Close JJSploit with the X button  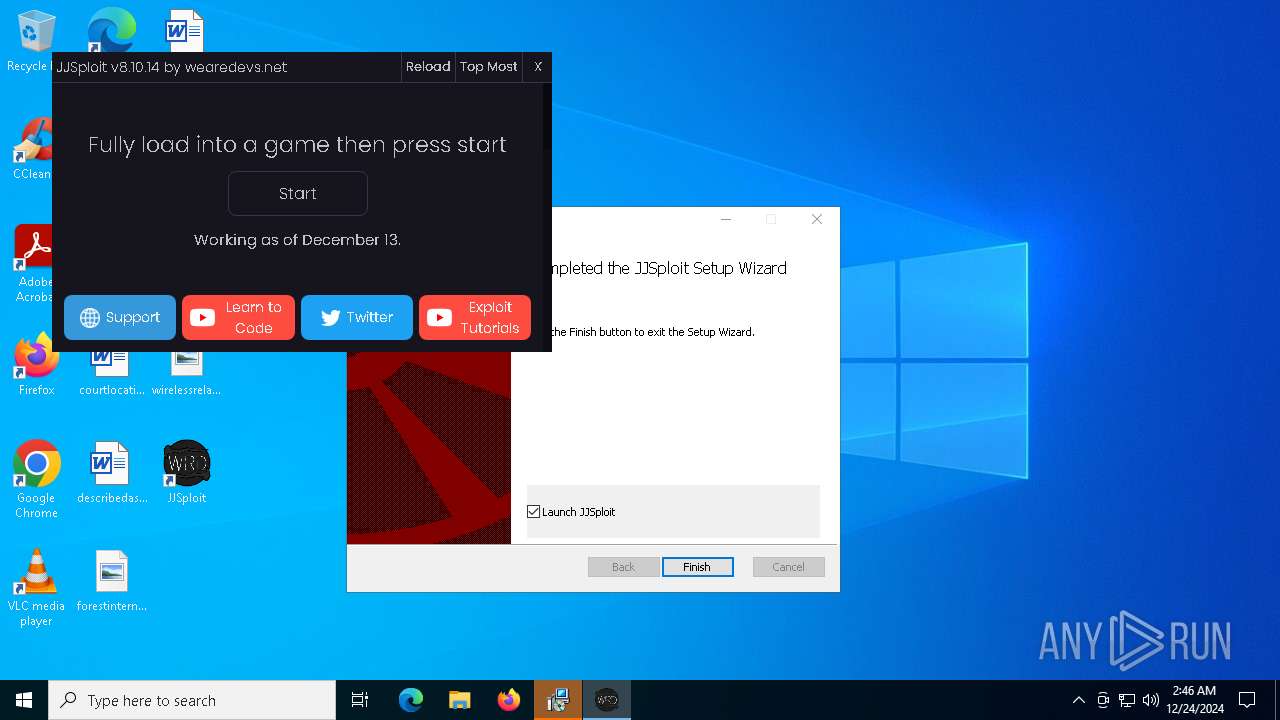(x=538, y=67)
